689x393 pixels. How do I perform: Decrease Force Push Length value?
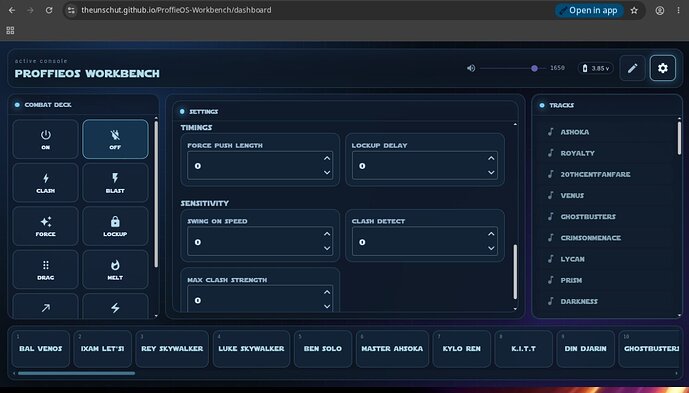[x=327, y=172]
